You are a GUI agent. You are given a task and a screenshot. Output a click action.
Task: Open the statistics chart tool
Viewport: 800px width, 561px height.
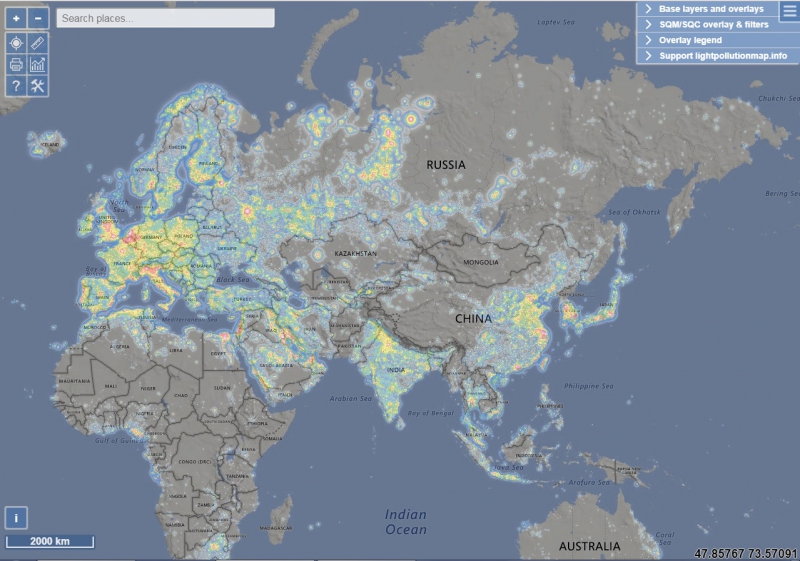38,65
